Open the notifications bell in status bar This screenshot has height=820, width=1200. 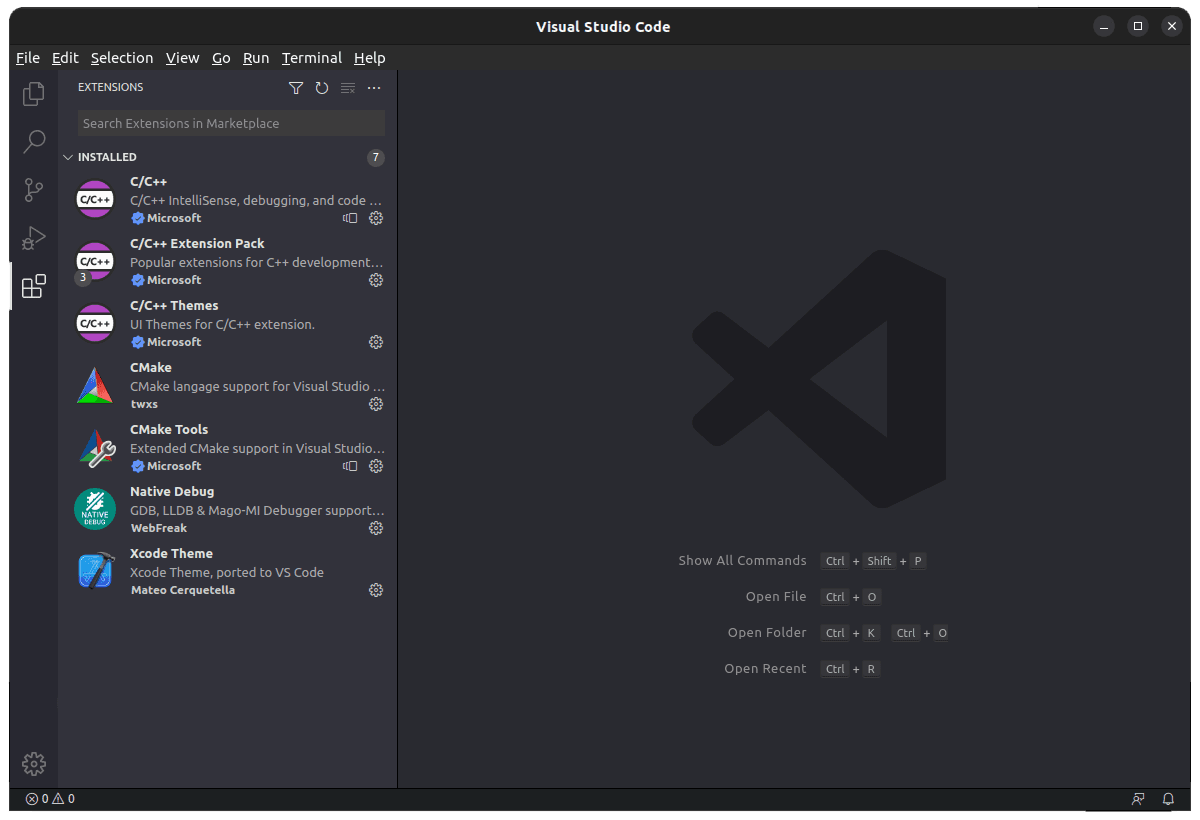(x=1168, y=799)
